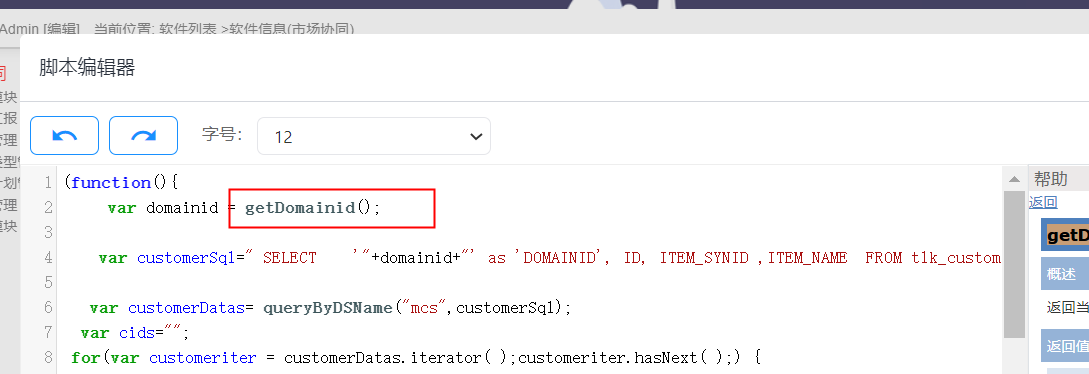Click the 返回 link in help panel
Image resolution: width=1089 pixels, height=374 pixels.
(x=1043, y=203)
